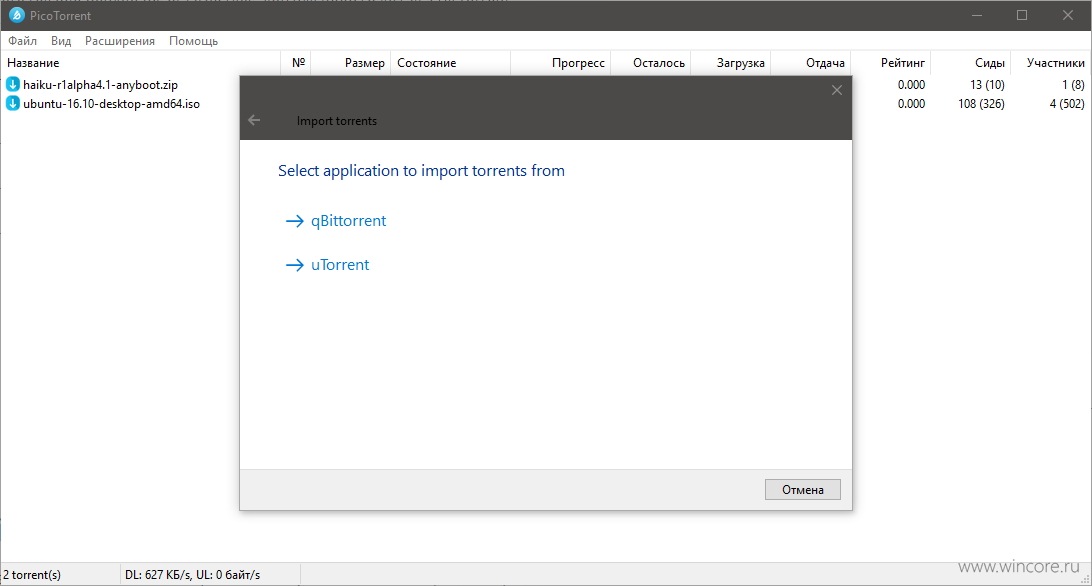Viewport: 1092px width, 586px height.
Task: Click seeds value 13 (10)
Action: (987, 84)
